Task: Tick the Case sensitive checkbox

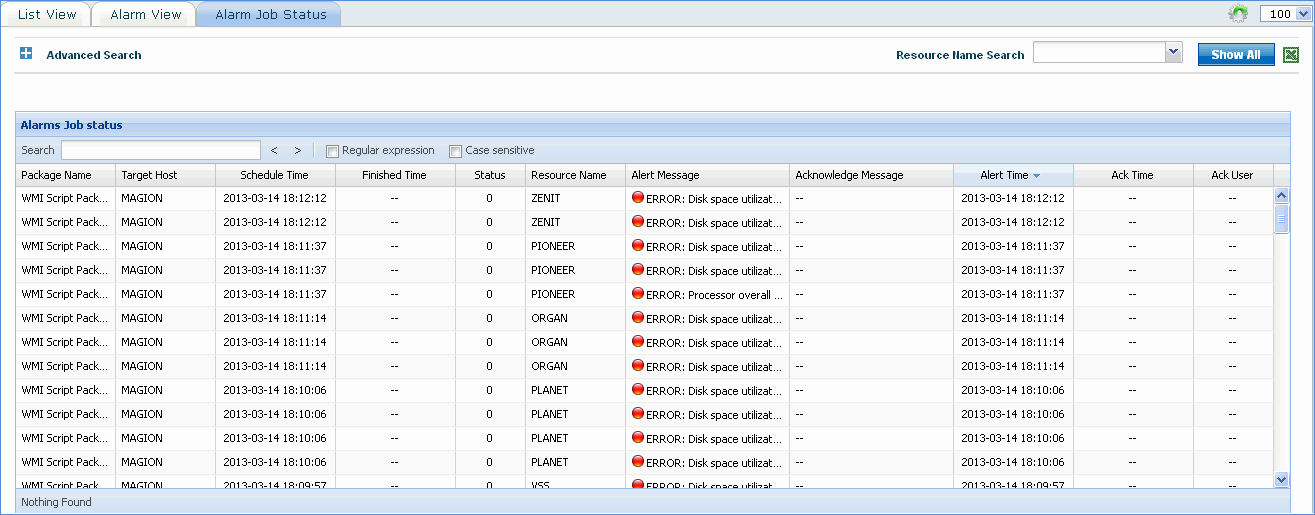Action: (455, 151)
